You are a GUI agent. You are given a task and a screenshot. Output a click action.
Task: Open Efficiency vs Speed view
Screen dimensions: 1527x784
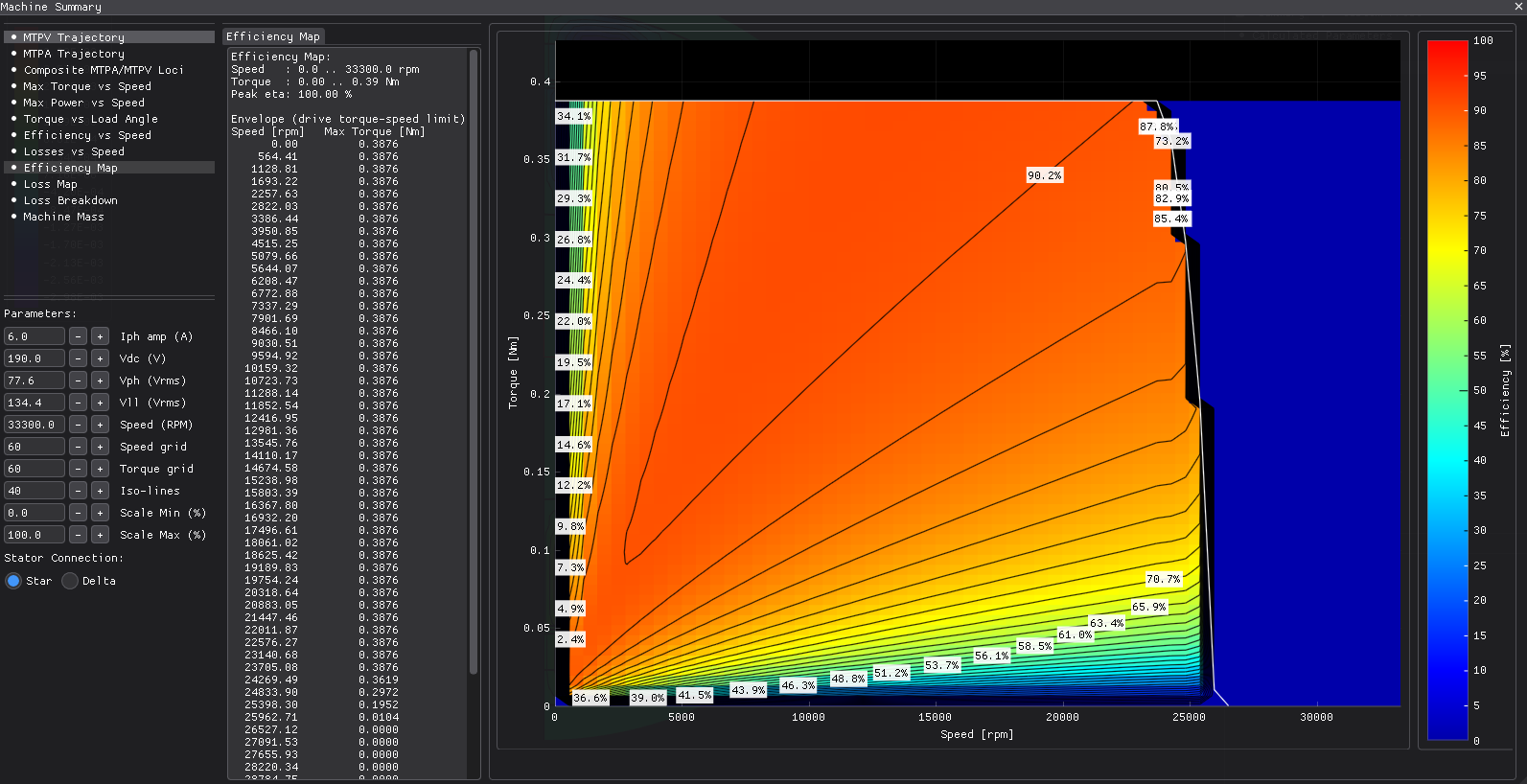click(109, 135)
